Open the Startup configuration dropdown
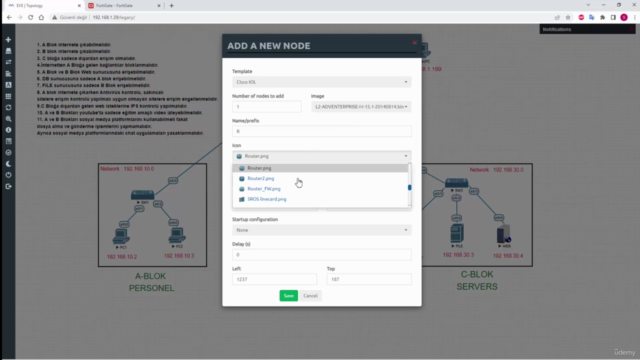Viewport: 640px width, 360px height. pyautogui.click(x=322, y=230)
